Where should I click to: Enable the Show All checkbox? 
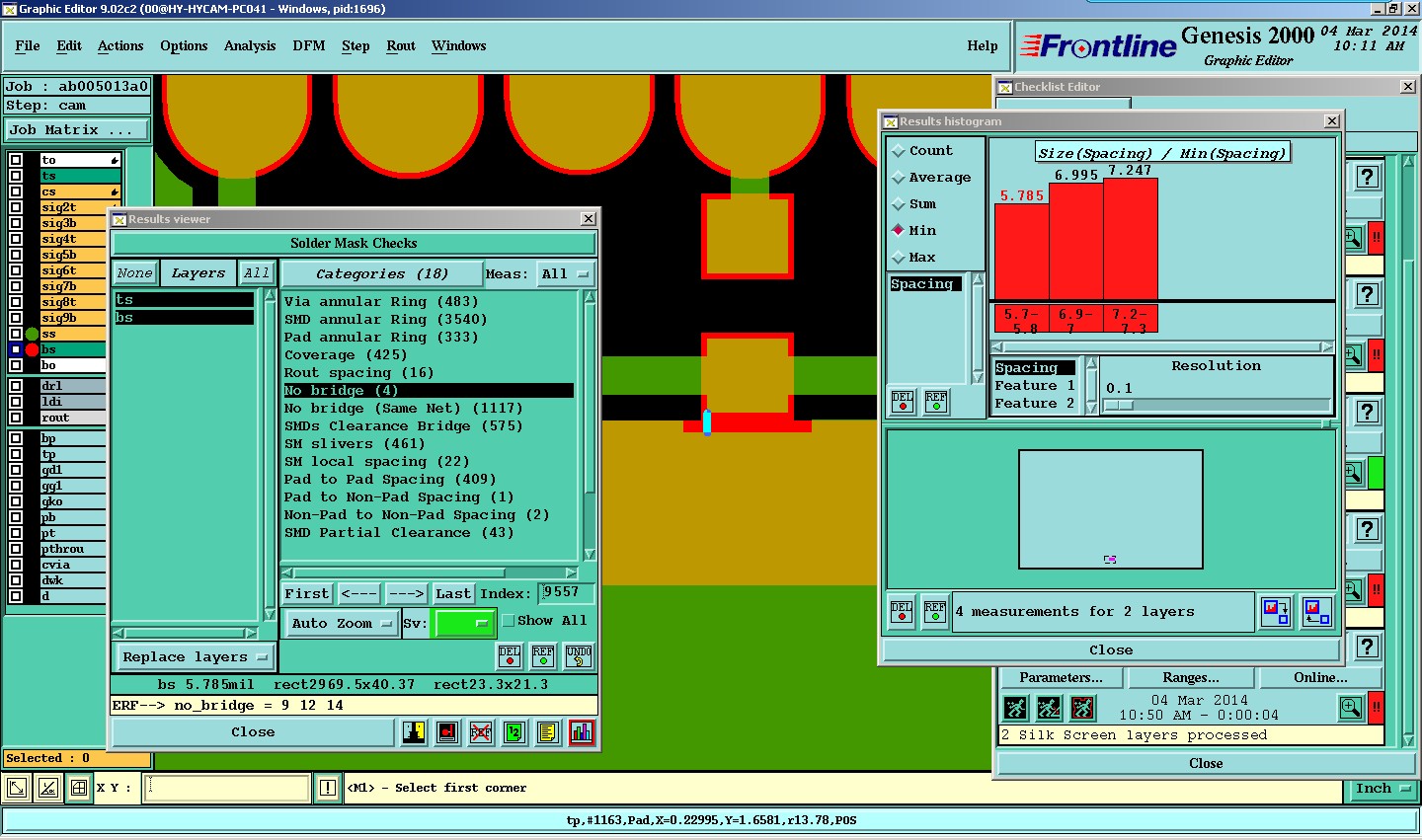click(509, 621)
